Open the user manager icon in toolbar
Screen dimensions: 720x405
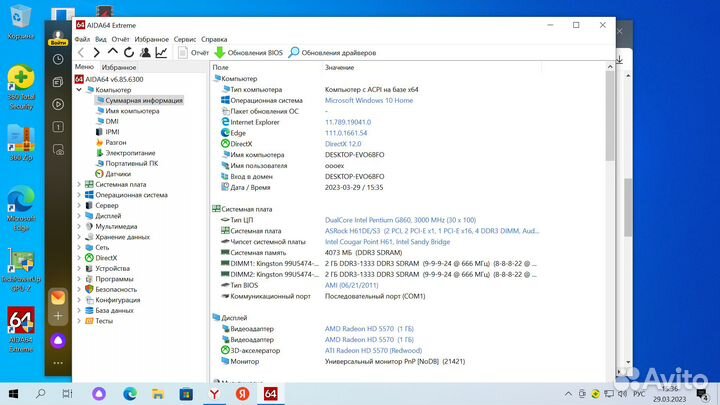[145, 52]
